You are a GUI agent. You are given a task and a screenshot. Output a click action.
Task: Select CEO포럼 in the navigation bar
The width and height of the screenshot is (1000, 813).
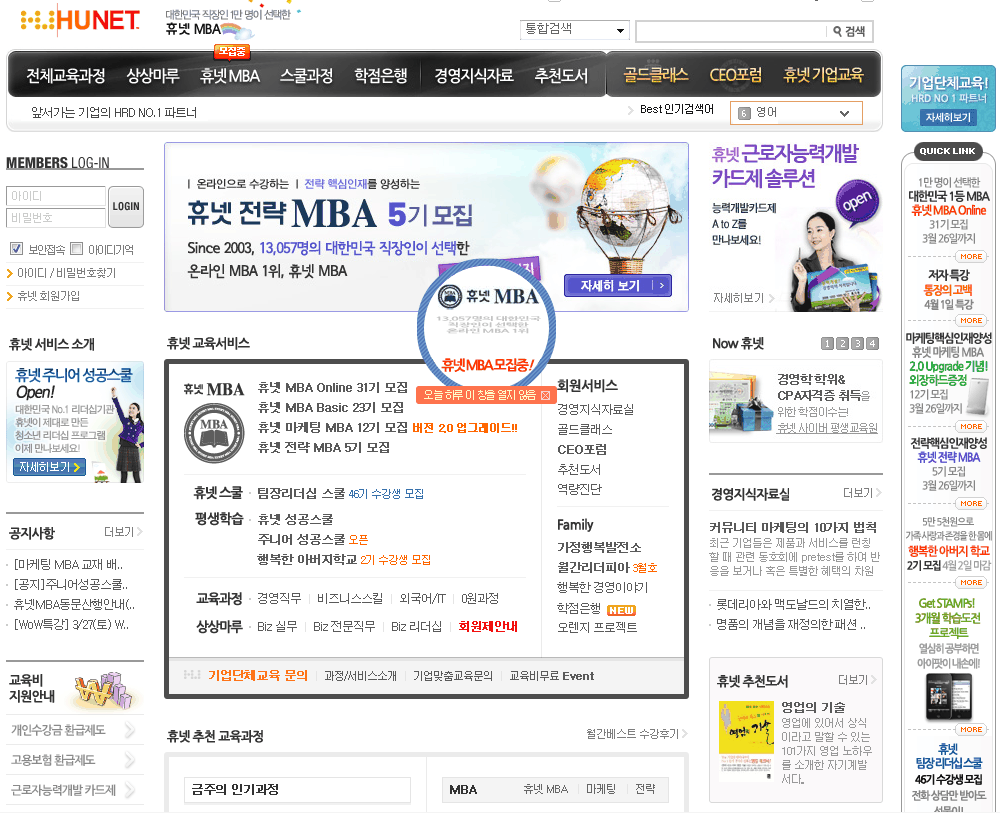735,75
